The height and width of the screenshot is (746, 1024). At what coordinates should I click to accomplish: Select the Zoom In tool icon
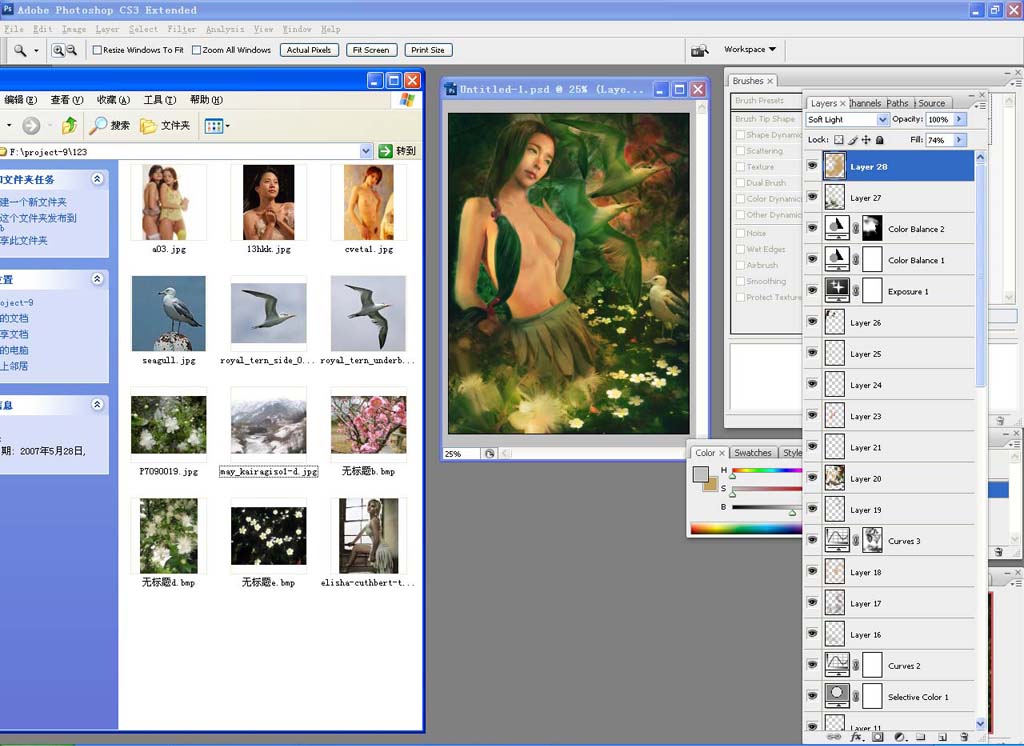(x=58, y=50)
